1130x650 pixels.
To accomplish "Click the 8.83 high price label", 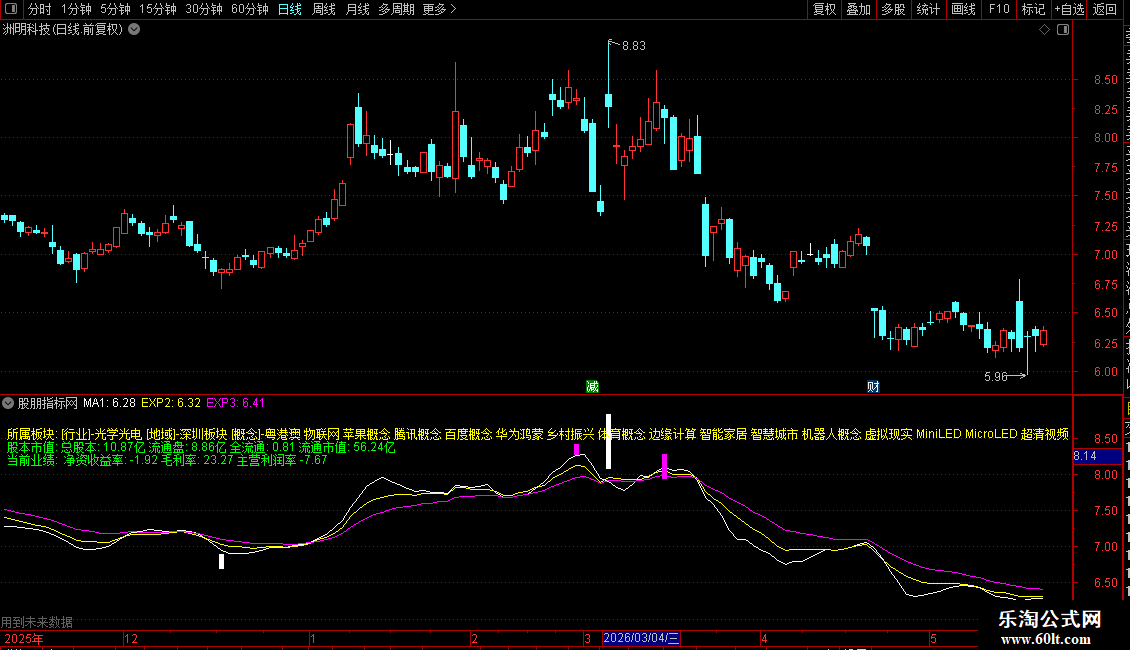I will coord(633,46).
